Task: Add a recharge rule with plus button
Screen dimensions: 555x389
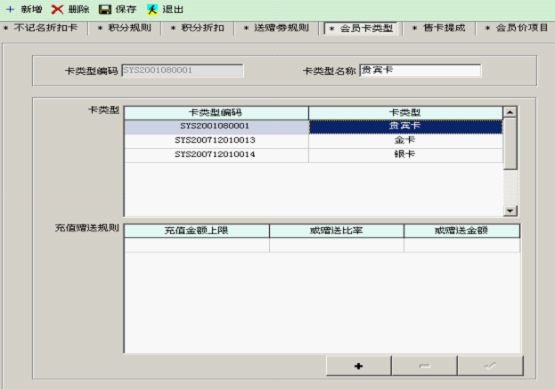Action: tap(359, 366)
